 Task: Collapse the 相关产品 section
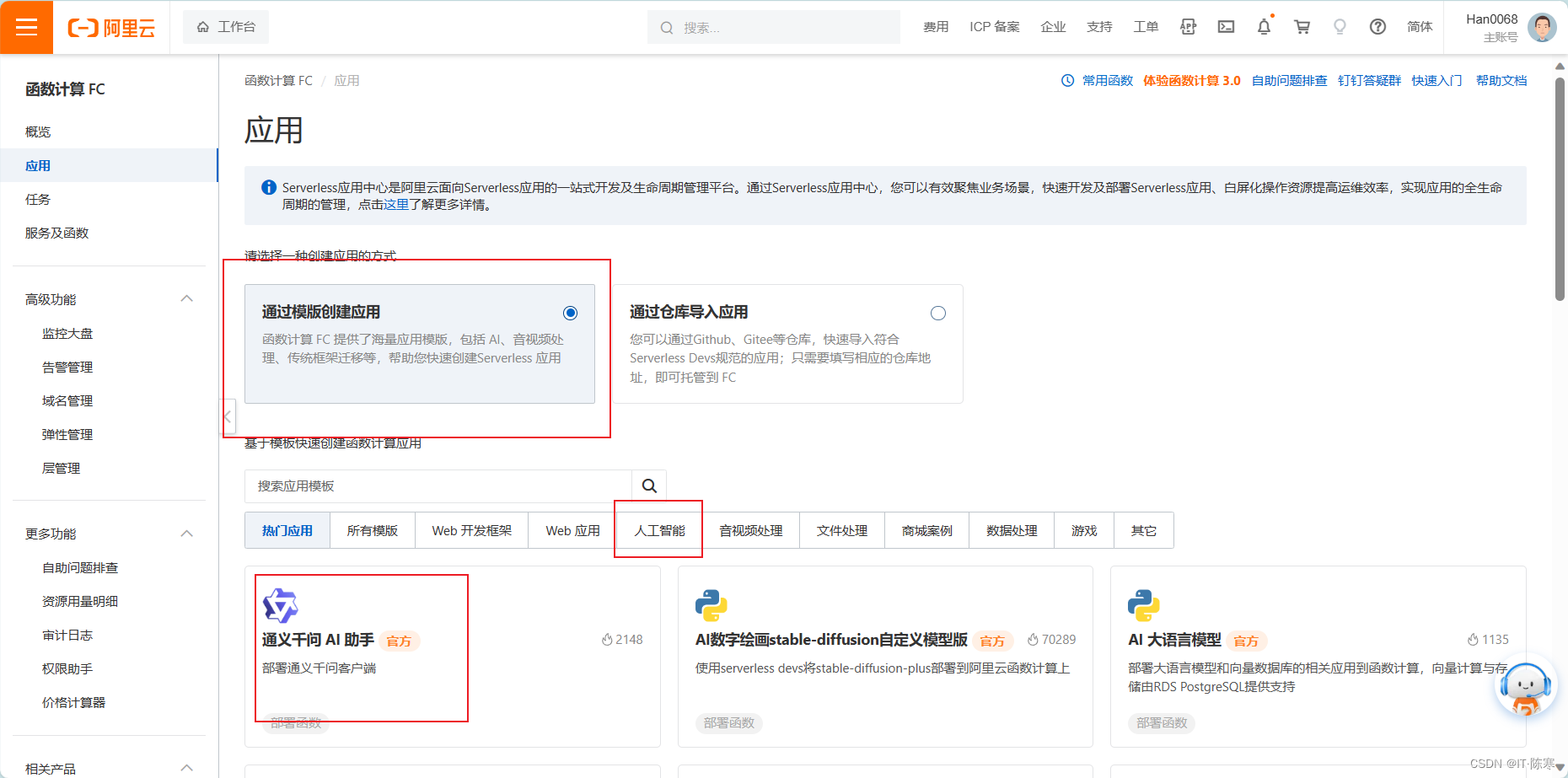(x=187, y=767)
